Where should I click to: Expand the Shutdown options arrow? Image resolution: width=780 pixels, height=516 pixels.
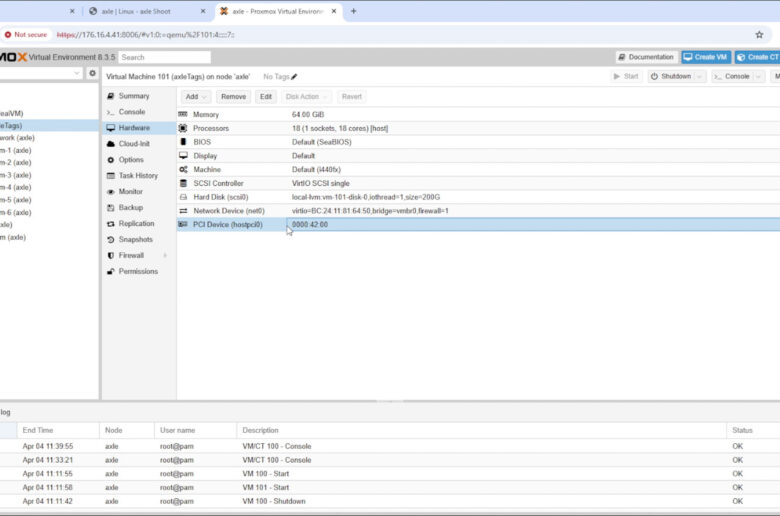pos(699,77)
